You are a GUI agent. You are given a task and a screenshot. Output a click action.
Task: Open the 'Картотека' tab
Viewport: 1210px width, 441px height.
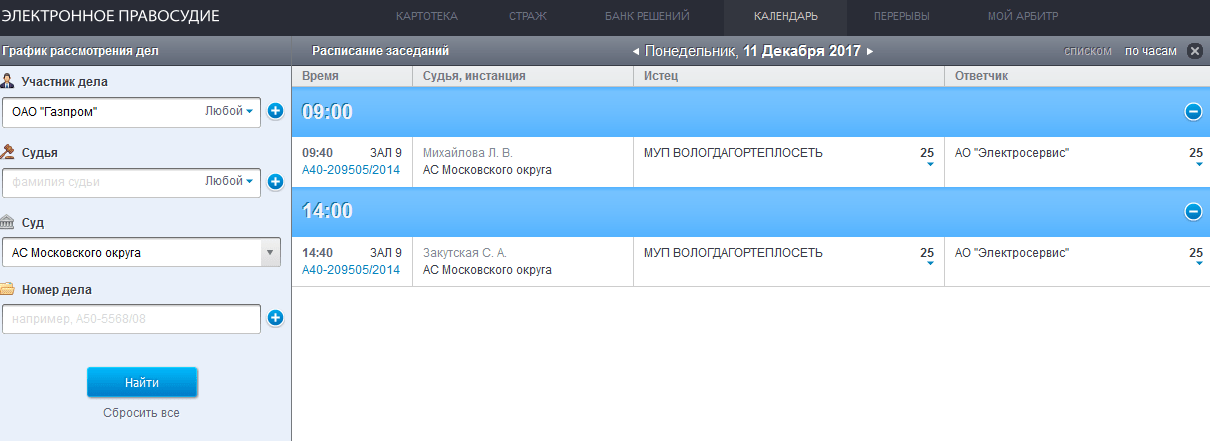(x=426, y=16)
